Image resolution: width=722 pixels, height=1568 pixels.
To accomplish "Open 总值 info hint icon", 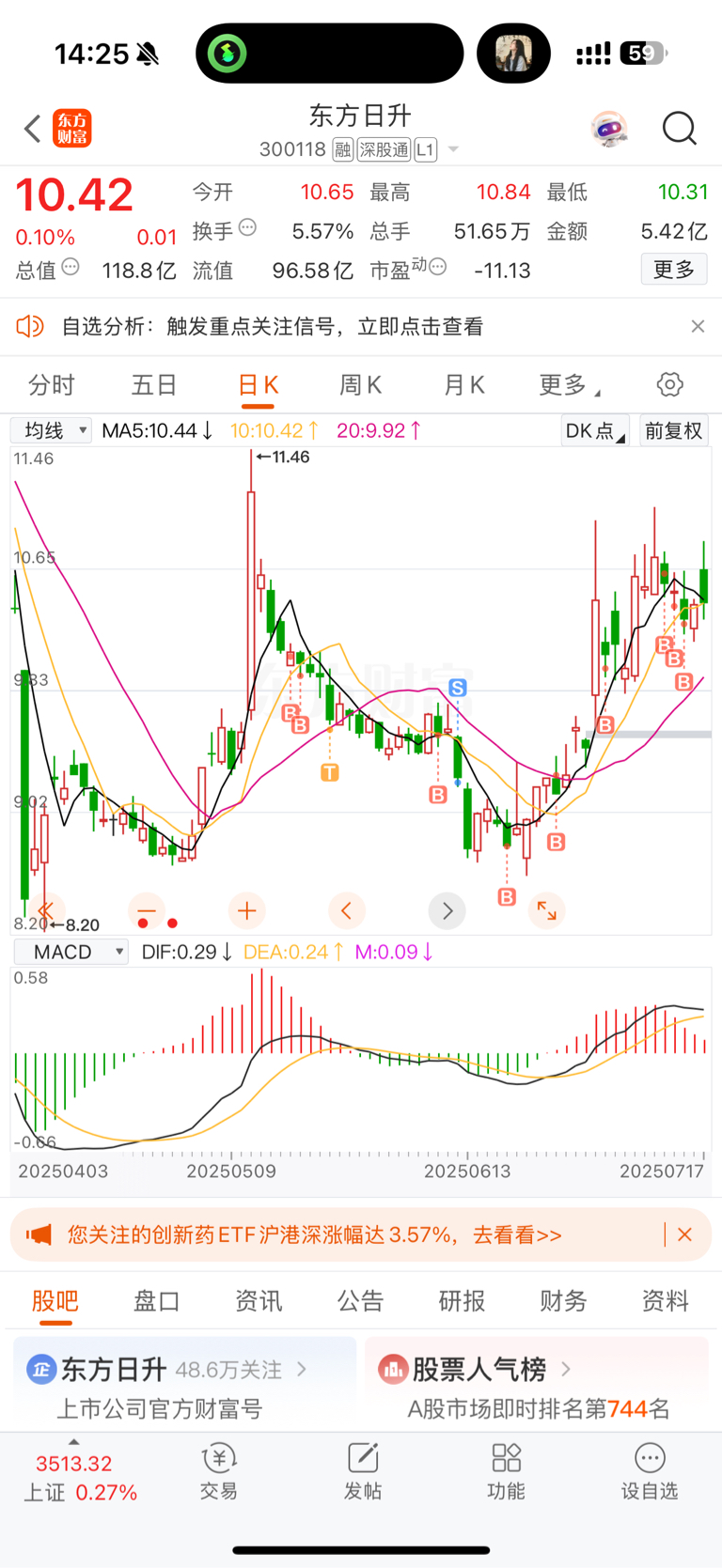I will (x=71, y=268).
